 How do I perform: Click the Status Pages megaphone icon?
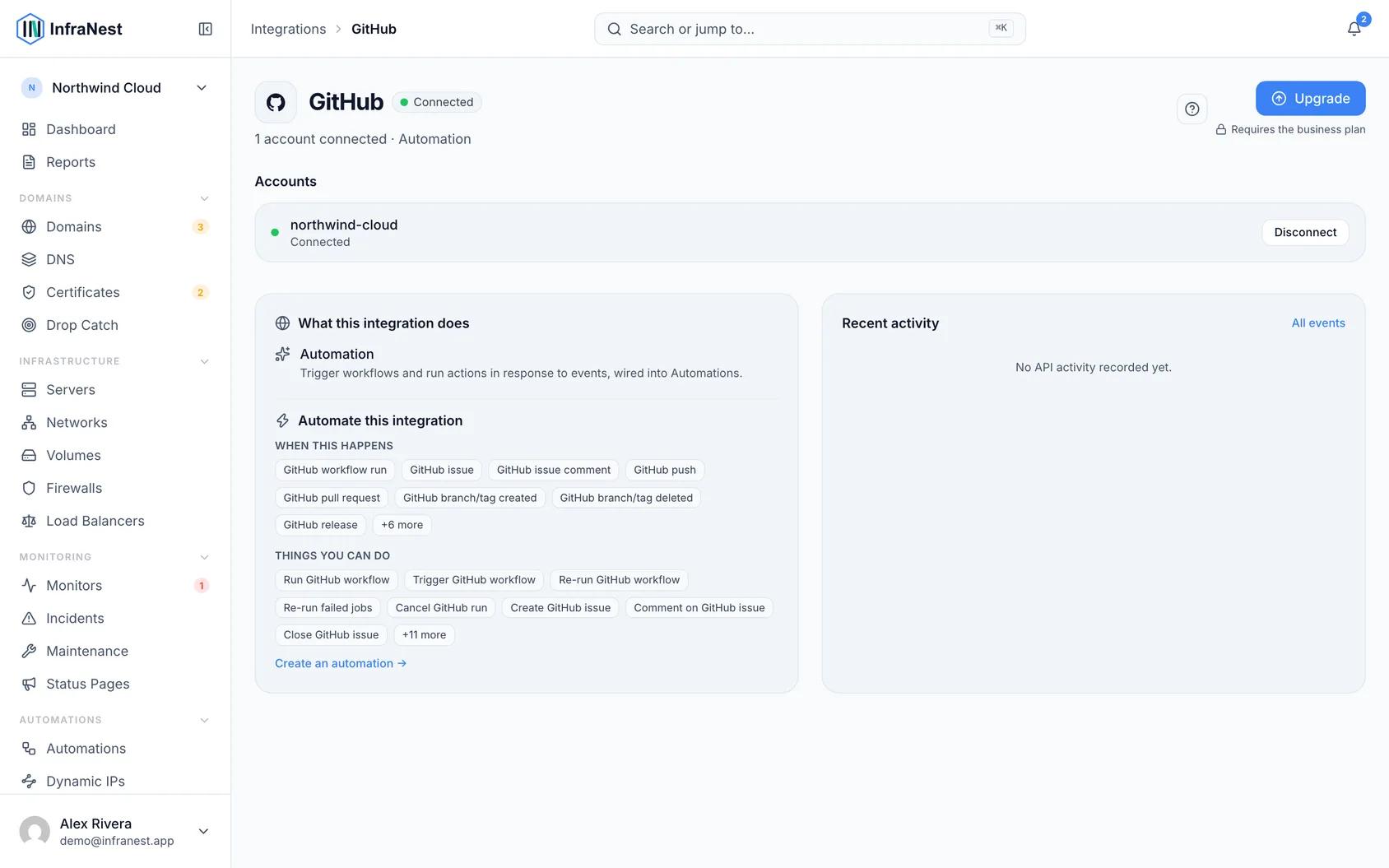click(29, 684)
